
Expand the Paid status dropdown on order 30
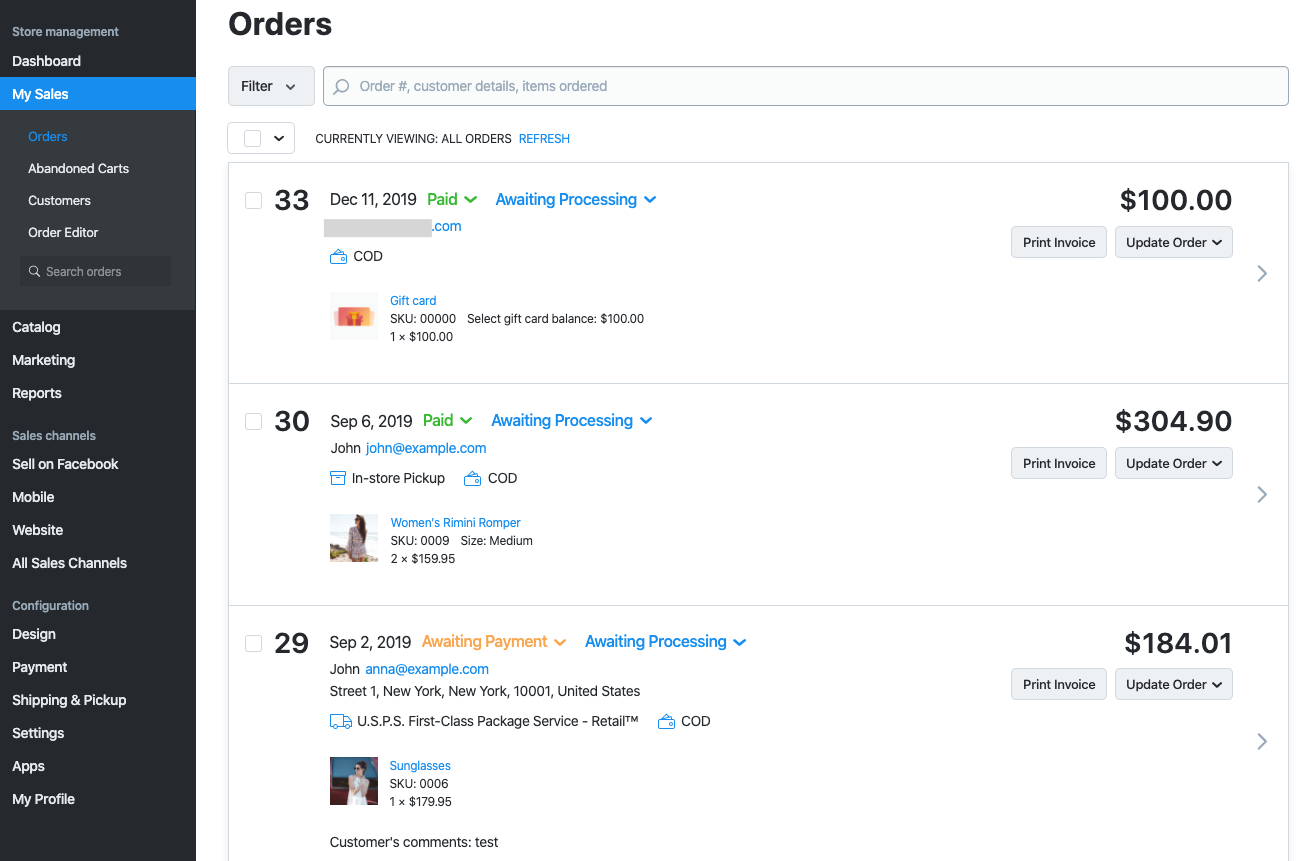click(447, 420)
